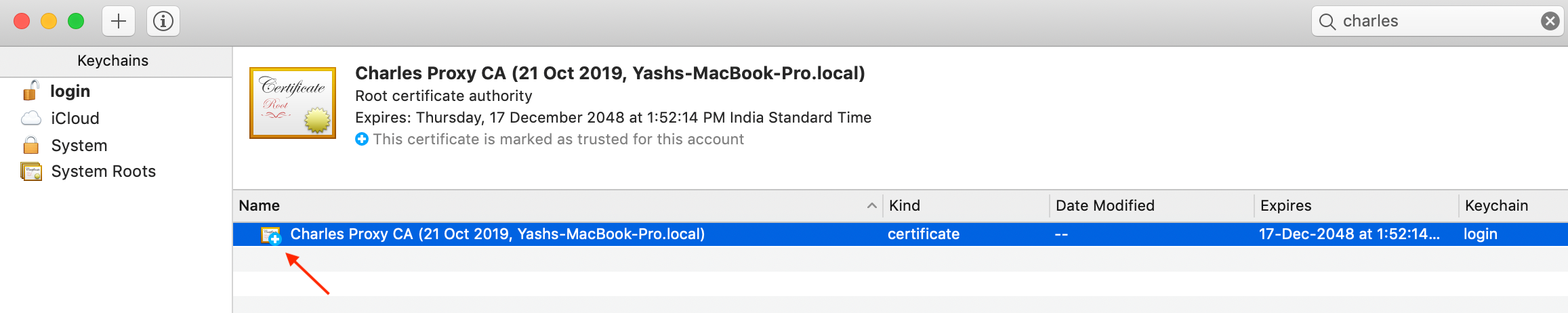The image size is (1568, 313).
Task: Click the plus add keychain item button
Action: point(119,21)
